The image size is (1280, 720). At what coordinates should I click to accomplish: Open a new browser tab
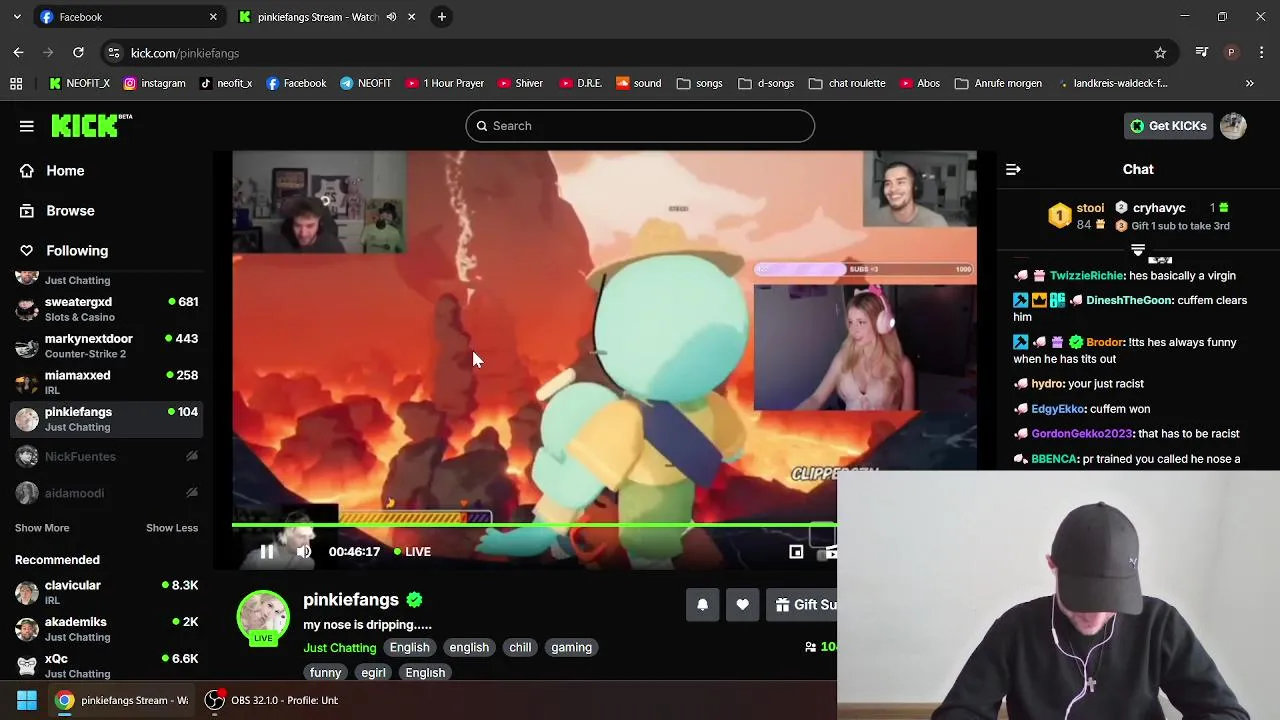442,17
